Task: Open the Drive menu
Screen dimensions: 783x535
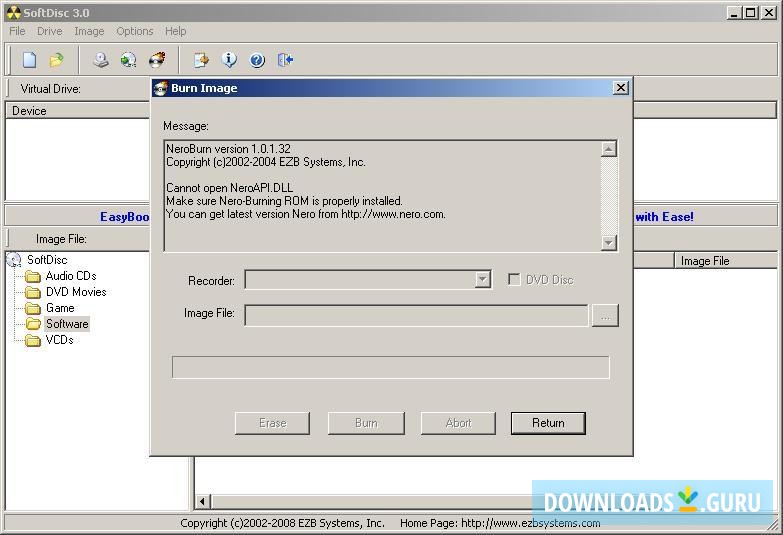Action: point(49,31)
